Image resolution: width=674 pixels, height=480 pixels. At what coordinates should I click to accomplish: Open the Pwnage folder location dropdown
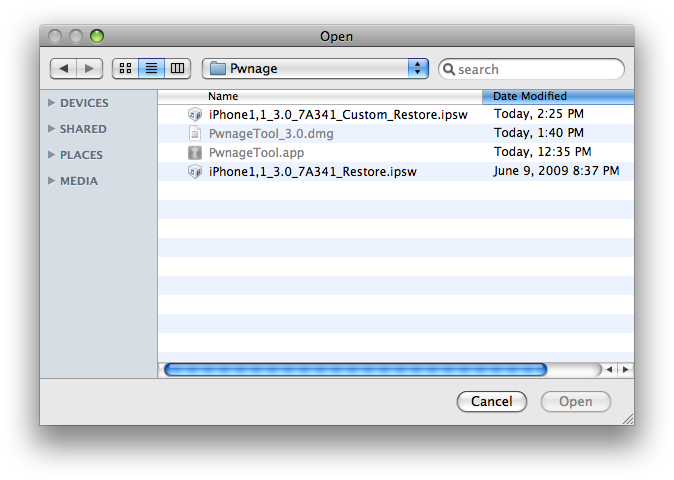(x=315, y=68)
